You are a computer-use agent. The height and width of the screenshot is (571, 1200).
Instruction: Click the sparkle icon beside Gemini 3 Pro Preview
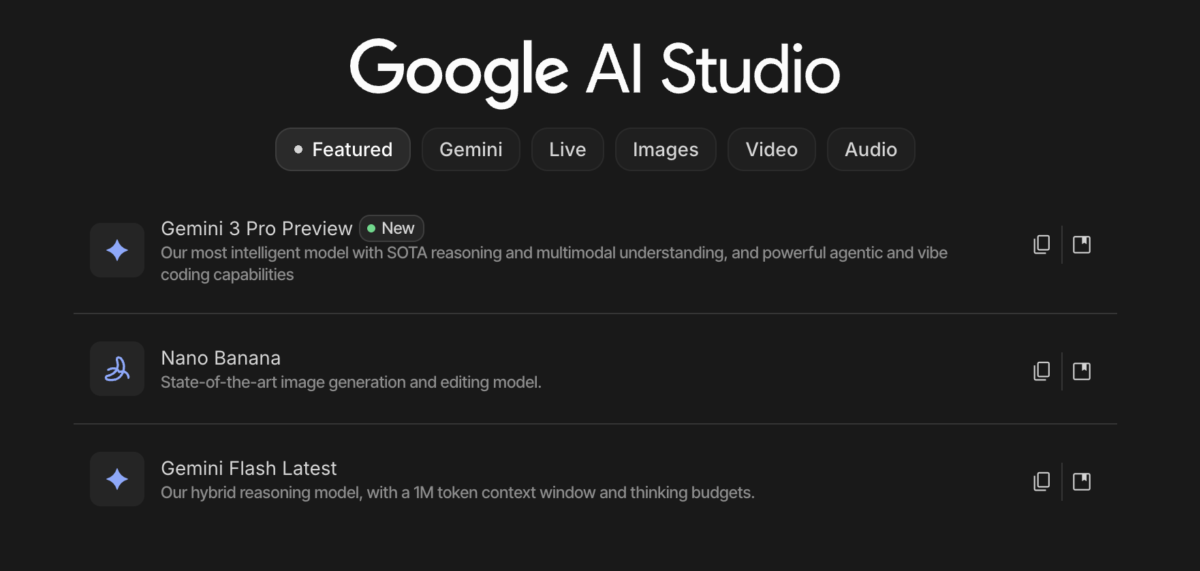click(117, 250)
